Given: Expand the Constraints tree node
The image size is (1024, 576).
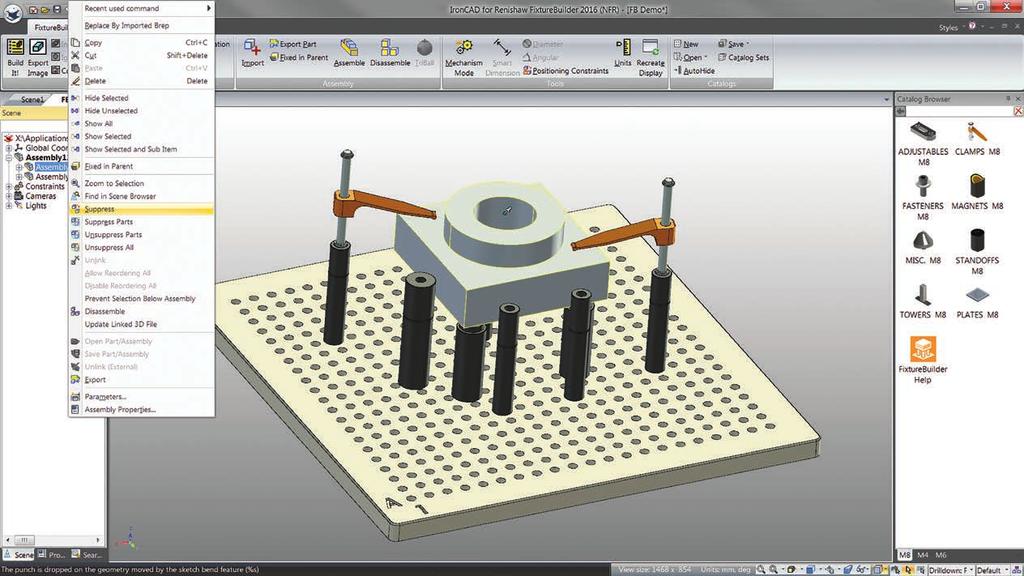Looking at the screenshot, I should tap(9, 187).
